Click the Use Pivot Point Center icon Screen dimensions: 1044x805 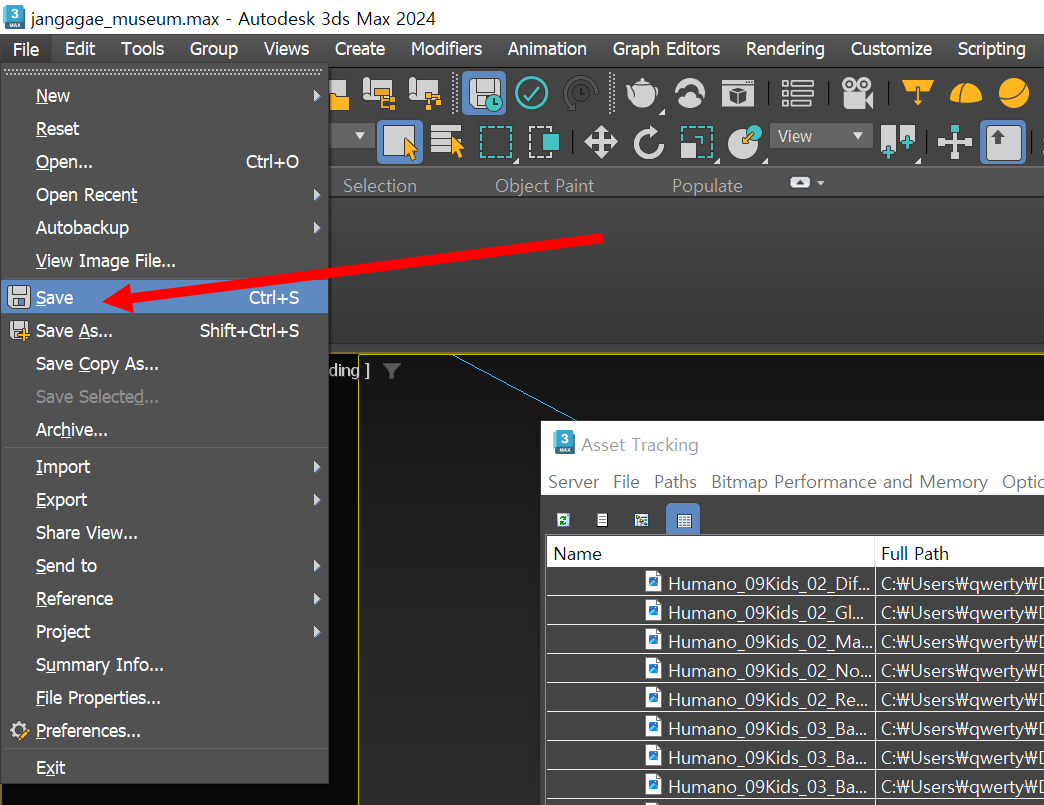[x=898, y=142]
